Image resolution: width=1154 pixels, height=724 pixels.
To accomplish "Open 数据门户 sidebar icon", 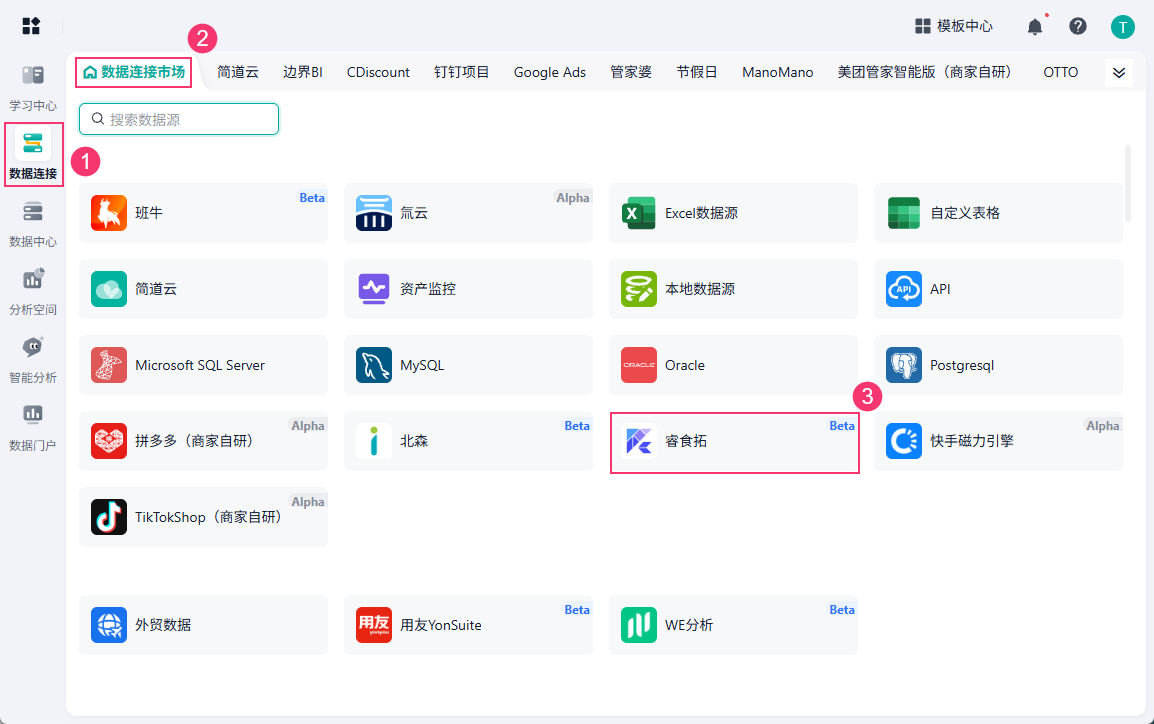I will coord(32,414).
